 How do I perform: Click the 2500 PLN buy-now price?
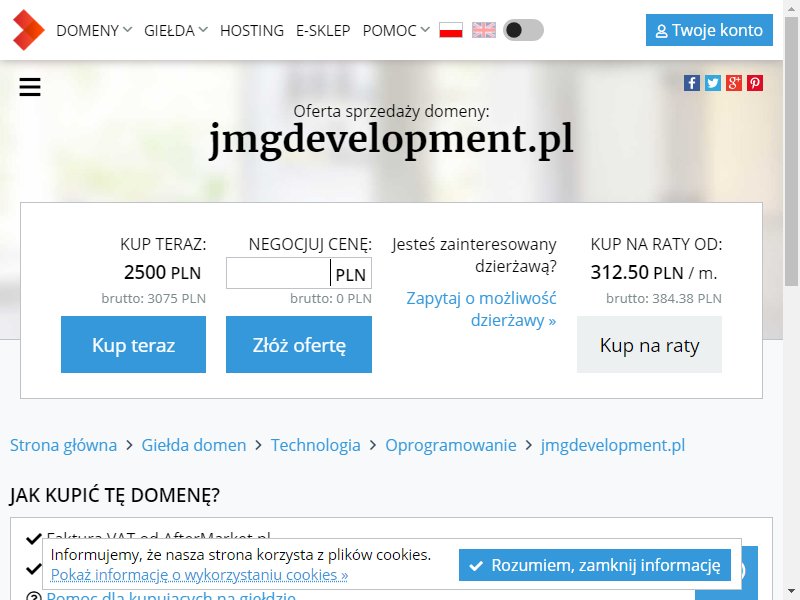(x=162, y=272)
